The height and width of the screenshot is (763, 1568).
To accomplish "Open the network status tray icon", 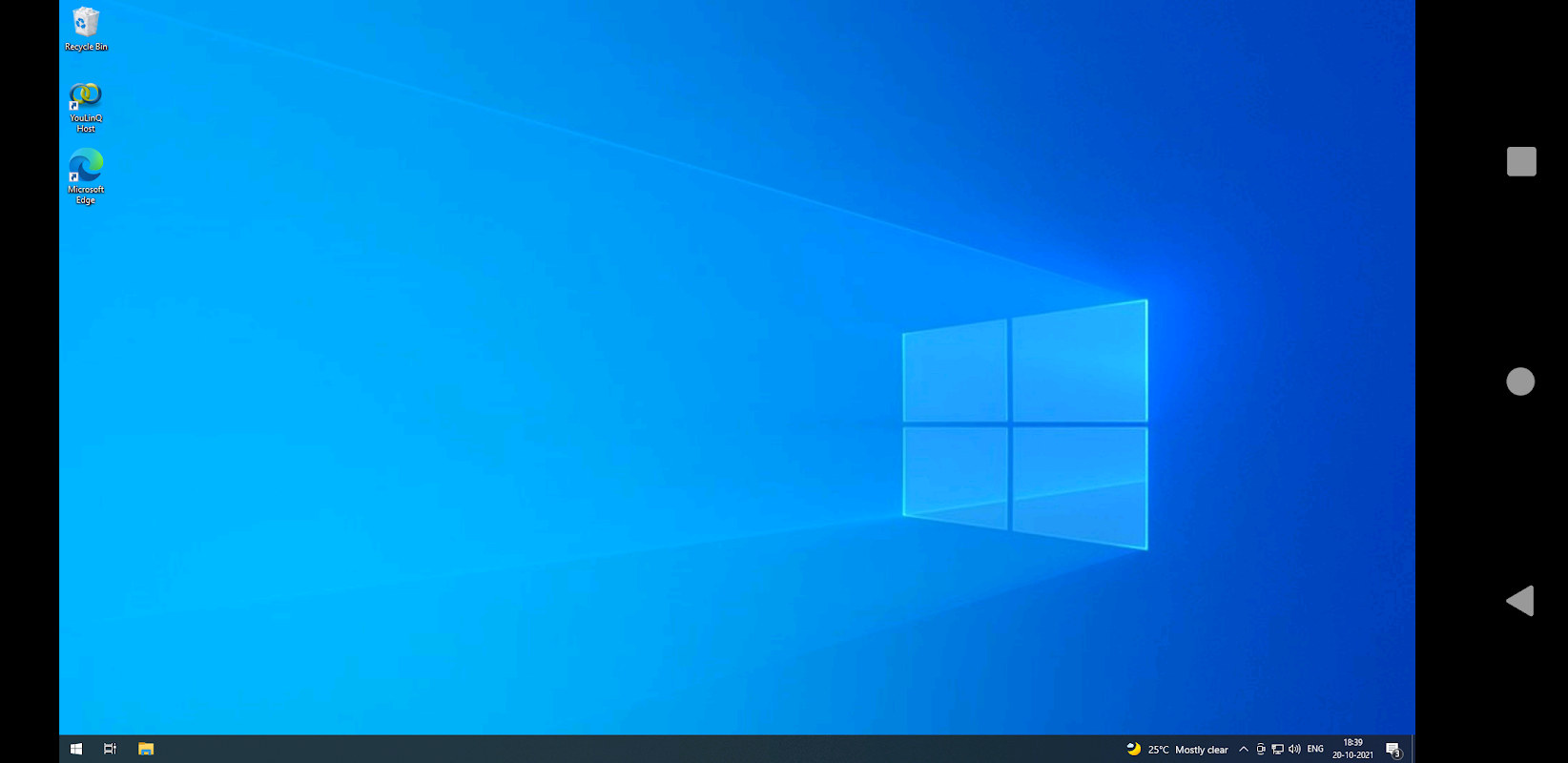I will pos(1277,750).
